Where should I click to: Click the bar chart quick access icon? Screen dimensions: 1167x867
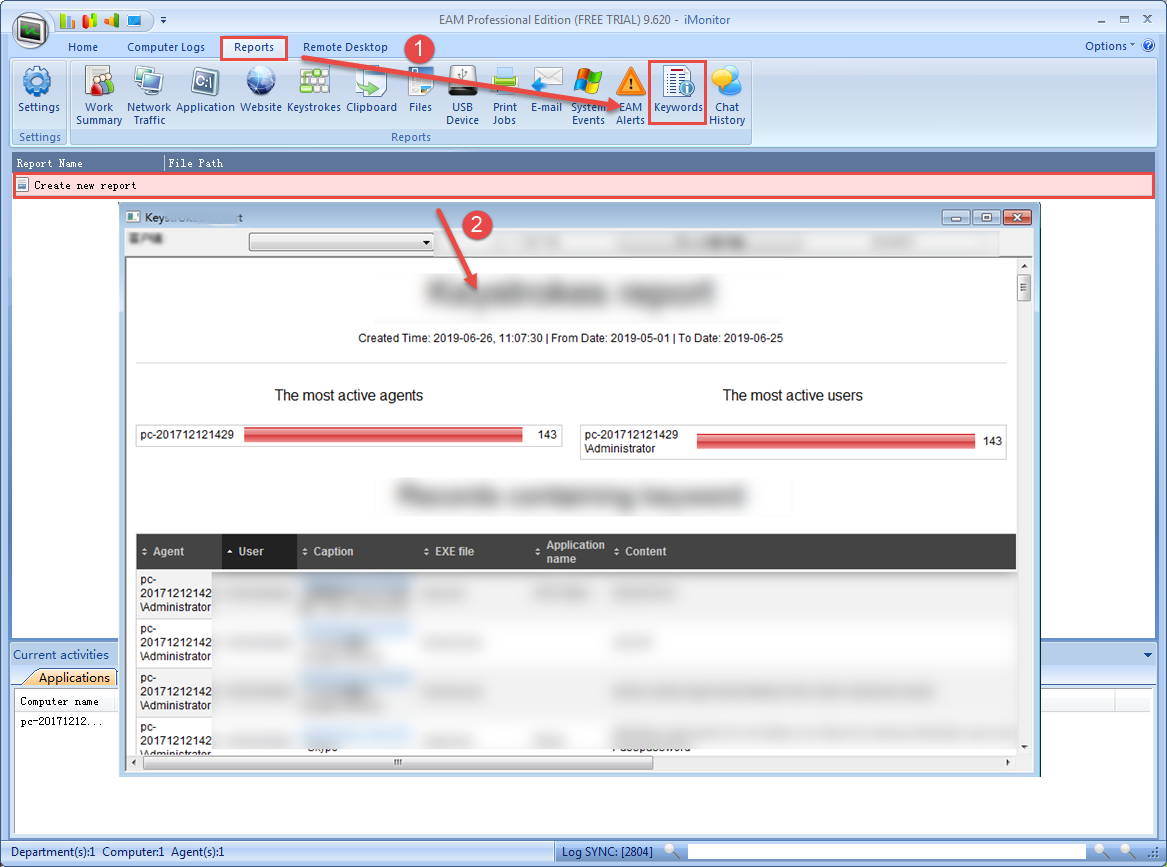[x=67, y=20]
